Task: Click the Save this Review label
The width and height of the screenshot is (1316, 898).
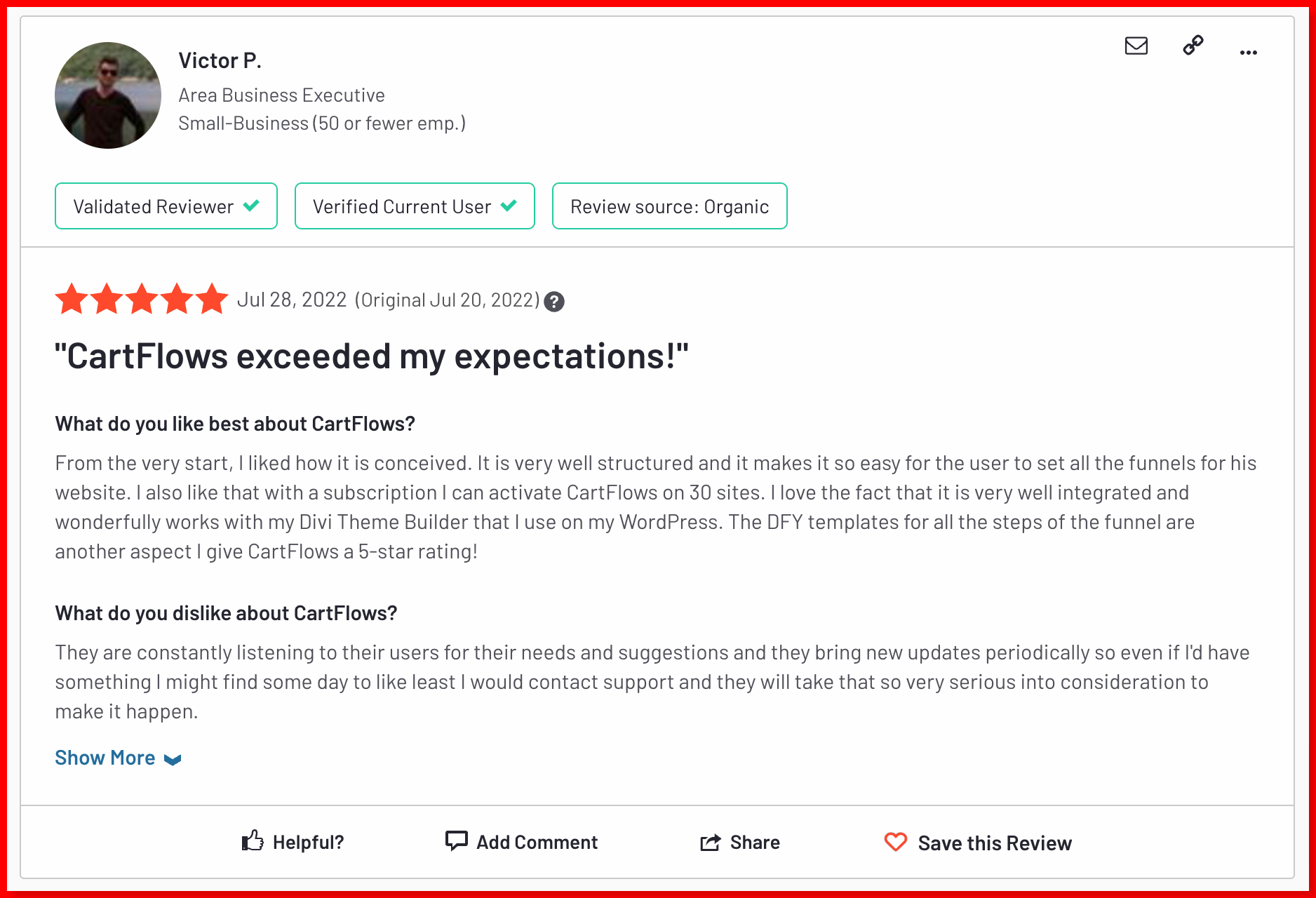Action: tap(995, 843)
